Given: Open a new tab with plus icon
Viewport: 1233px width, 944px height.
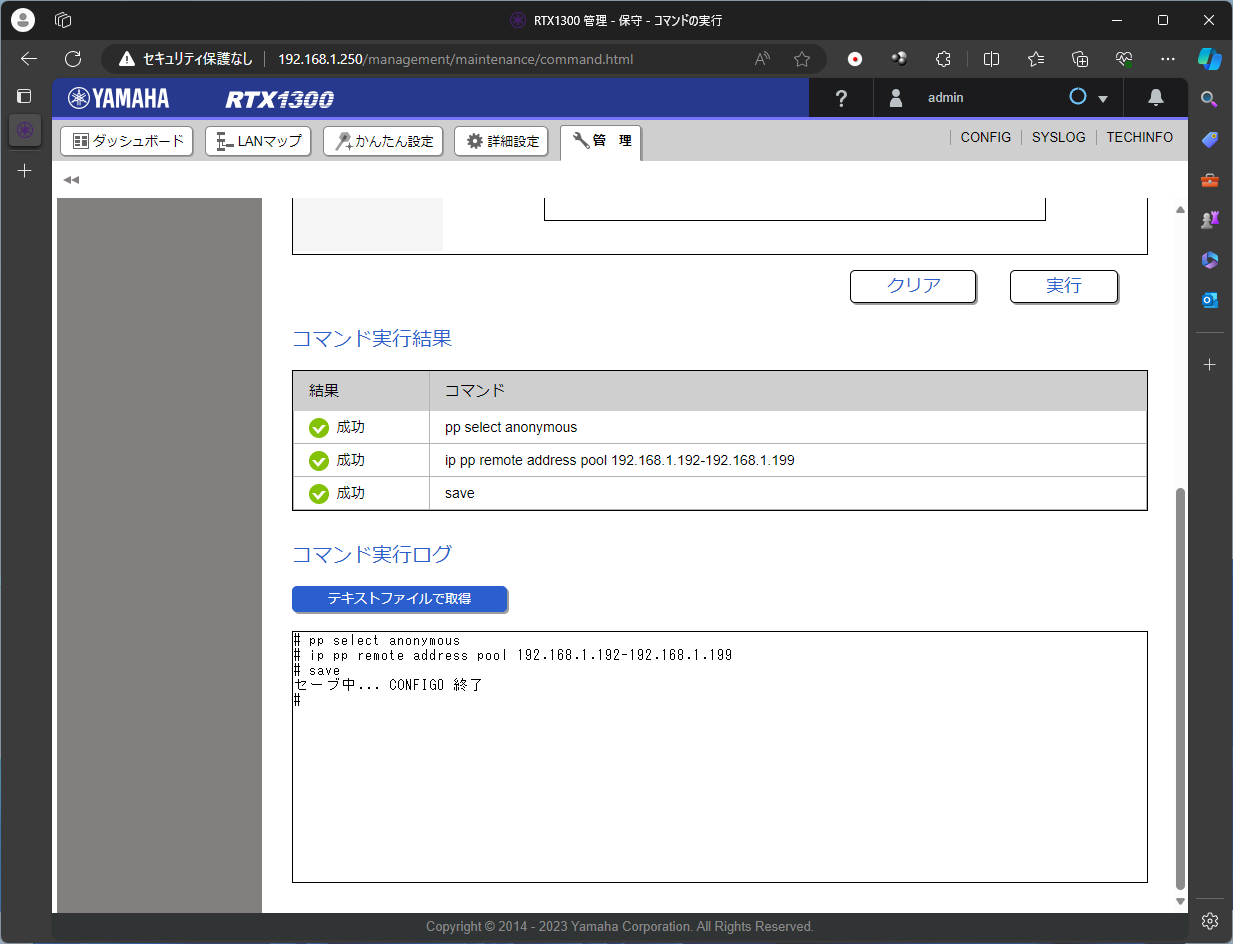Looking at the screenshot, I should pyautogui.click(x=25, y=171).
